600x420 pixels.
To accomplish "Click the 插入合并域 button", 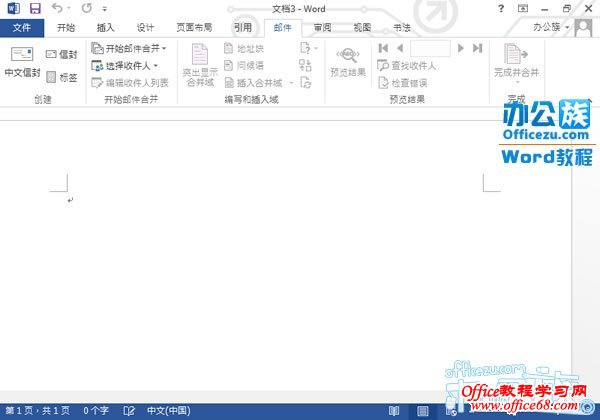I will coord(254,83).
